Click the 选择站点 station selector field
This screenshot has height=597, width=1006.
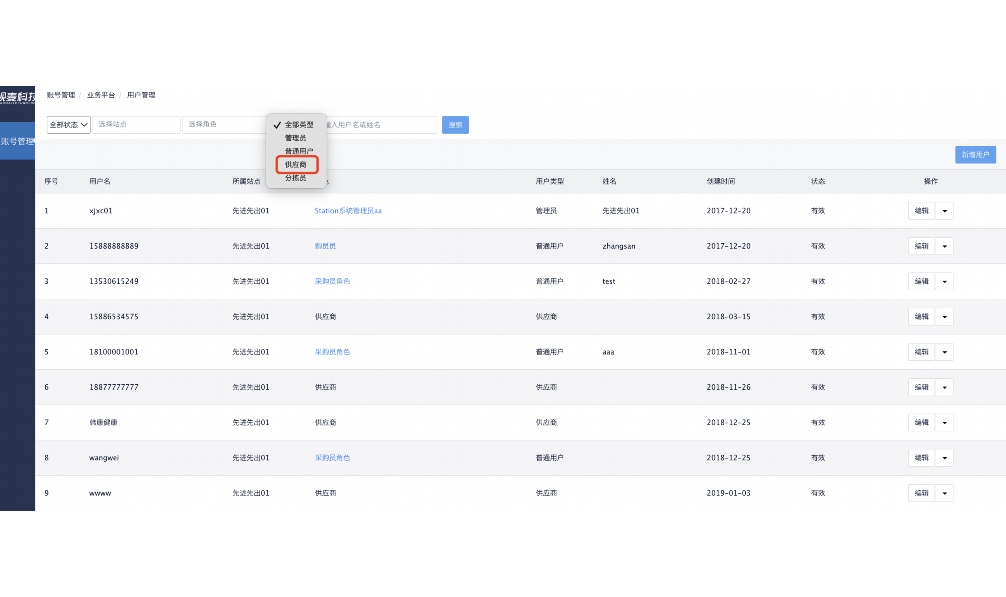click(137, 125)
